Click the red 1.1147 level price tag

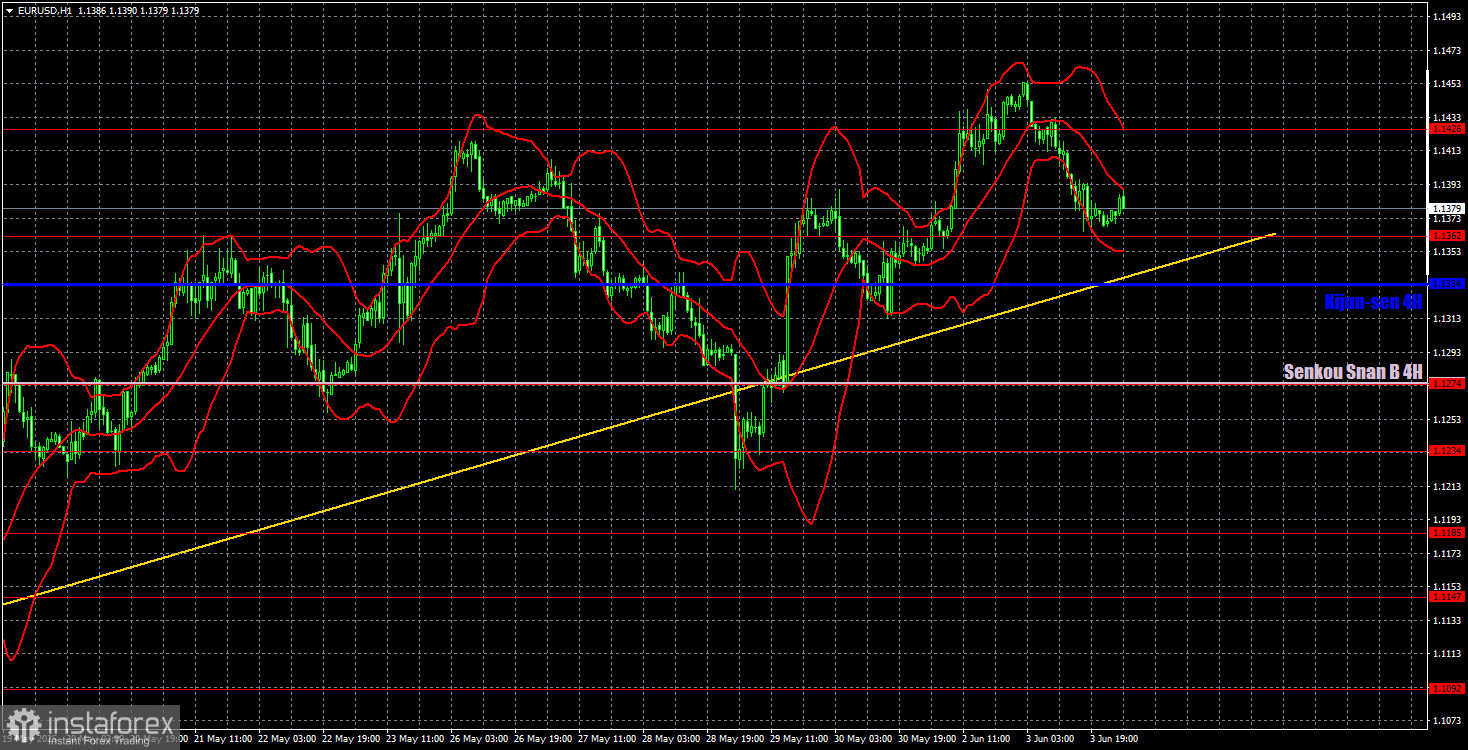[1448, 596]
